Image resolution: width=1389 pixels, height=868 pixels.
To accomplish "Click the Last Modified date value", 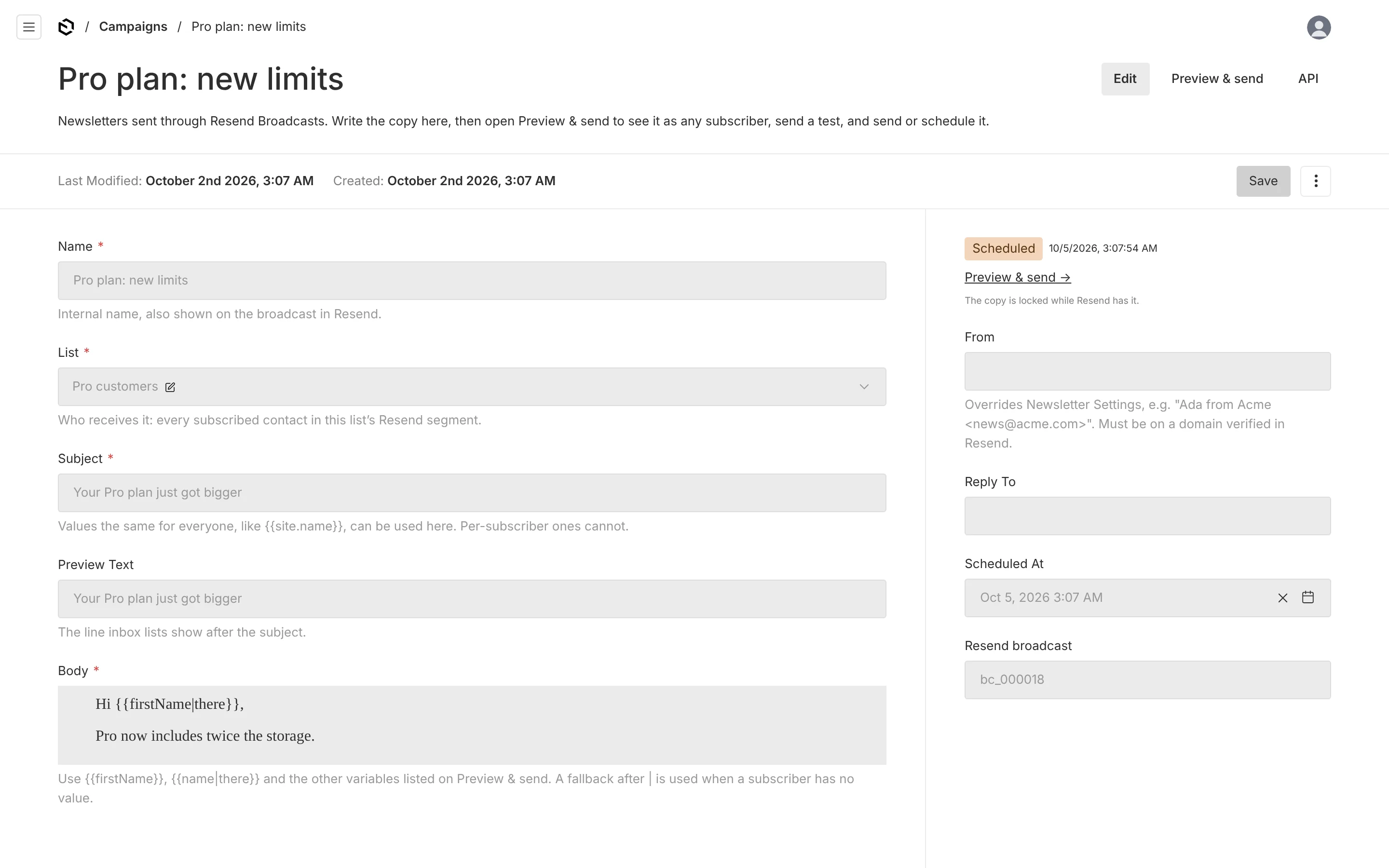I will (x=230, y=181).
